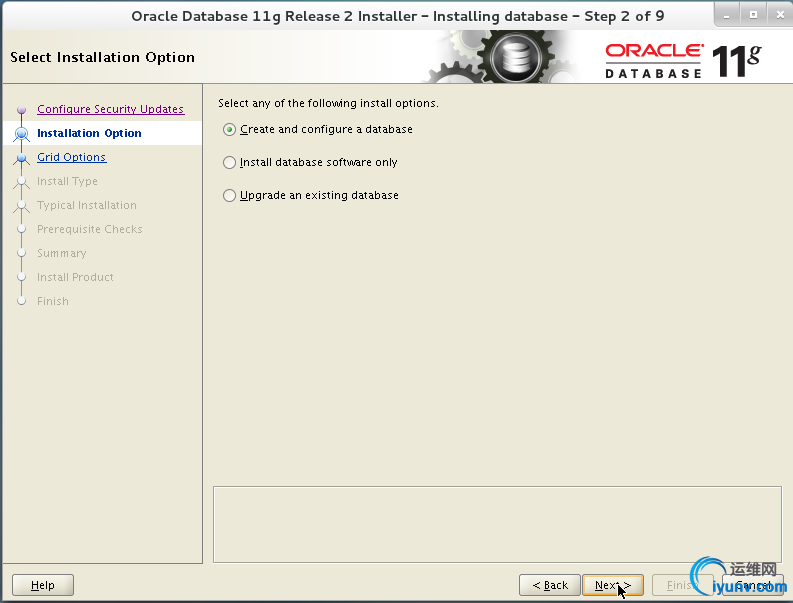The width and height of the screenshot is (793, 603).
Task: Minimize the installer window
Action: [x=727, y=15]
